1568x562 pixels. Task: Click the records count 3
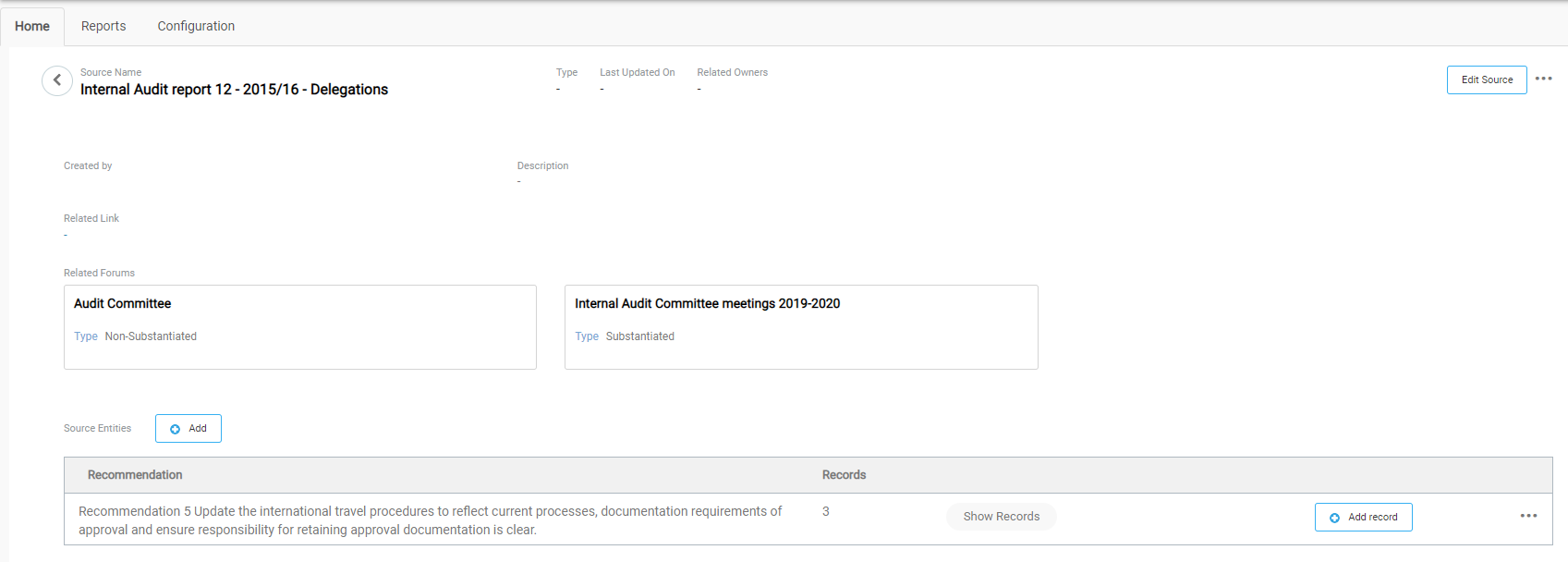[826, 511]
